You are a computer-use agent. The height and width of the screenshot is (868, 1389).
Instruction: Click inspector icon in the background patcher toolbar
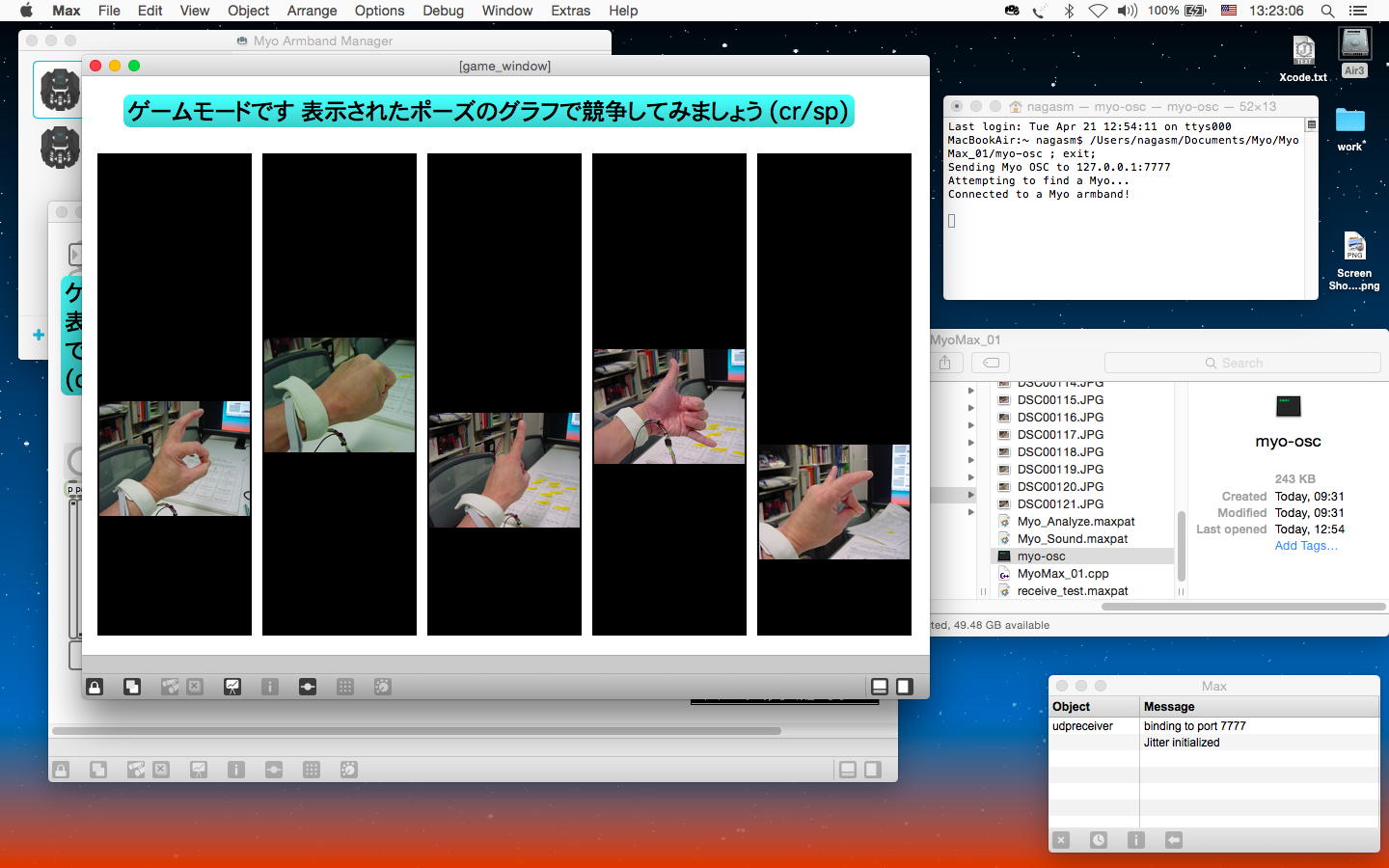pos(236,770)
